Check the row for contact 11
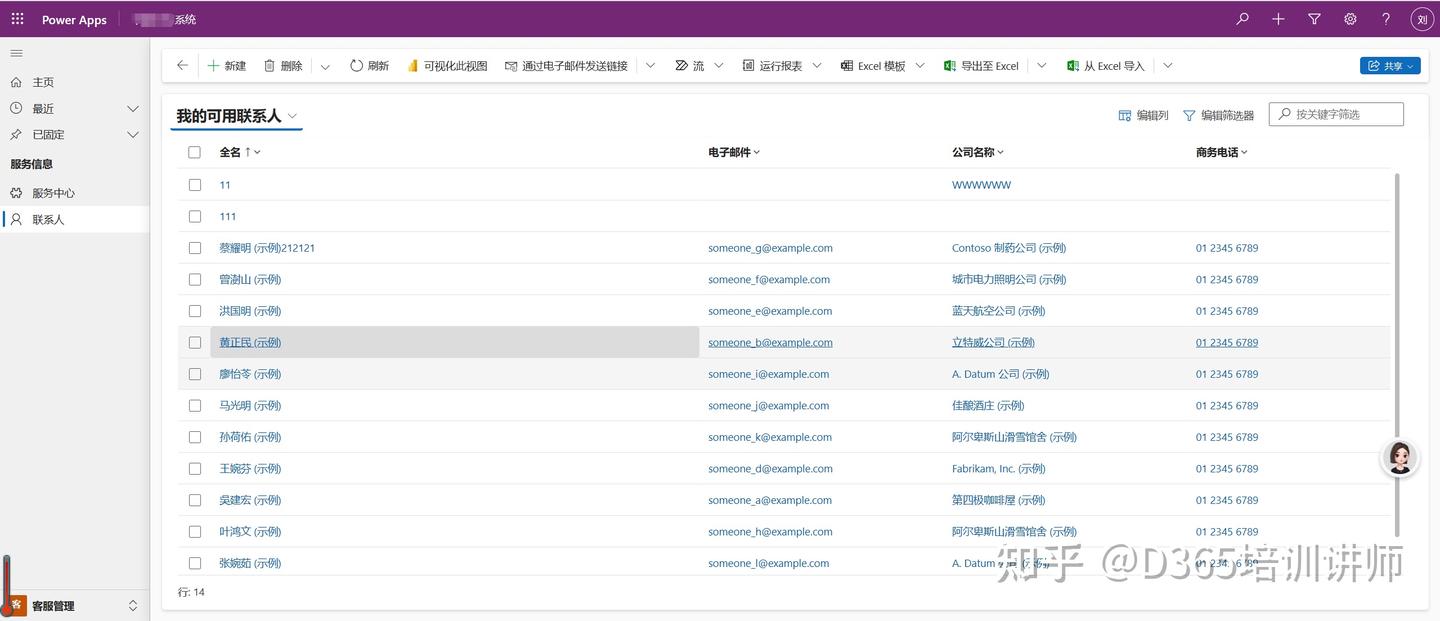The image size is (1440, 621). pos(194,185)
